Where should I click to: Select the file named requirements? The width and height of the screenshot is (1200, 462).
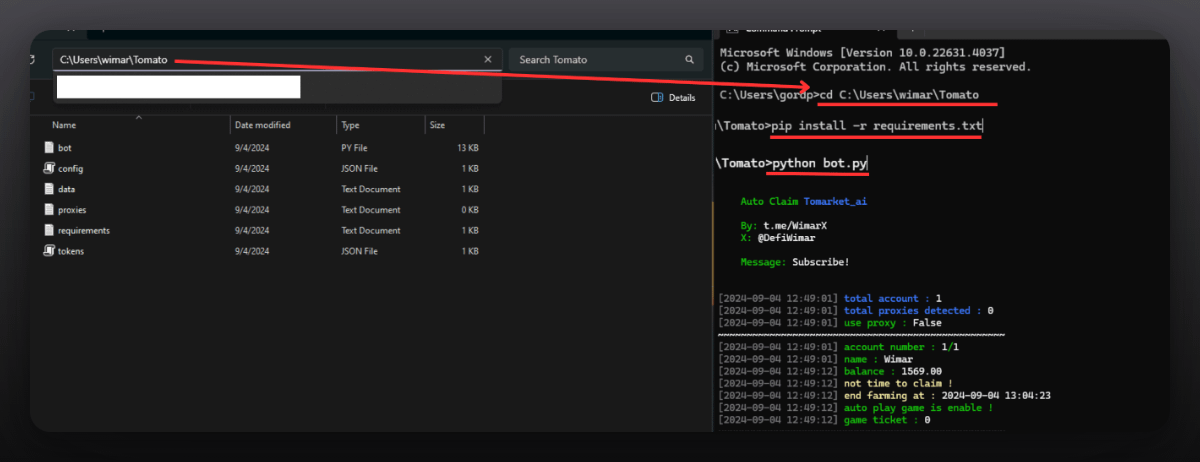coord(84,231)
